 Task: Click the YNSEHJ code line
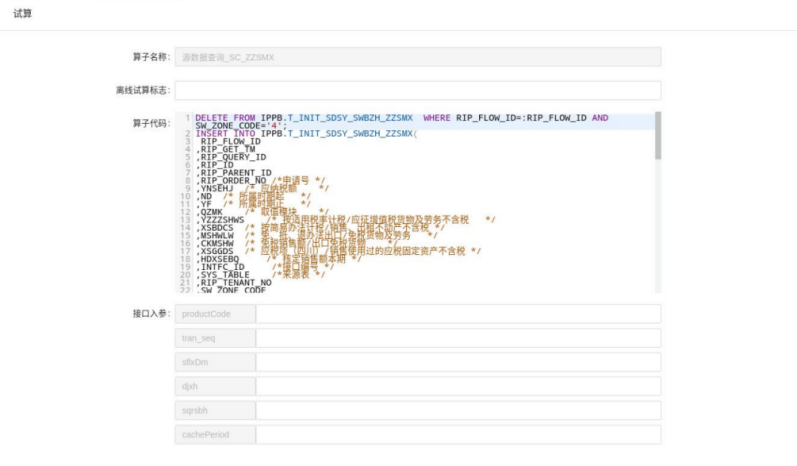262,189
